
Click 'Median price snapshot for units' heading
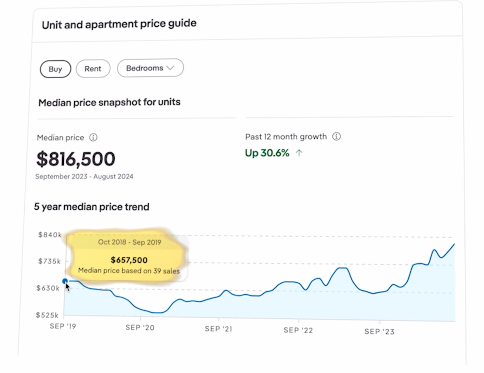click(x=109, y=102)
